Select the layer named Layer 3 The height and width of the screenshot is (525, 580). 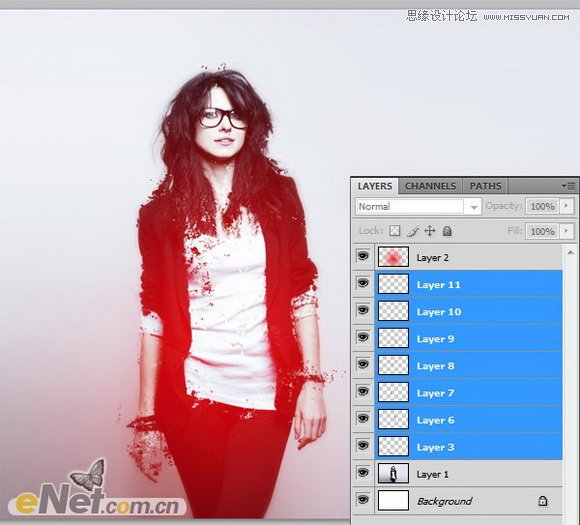[x=435, y=447]
